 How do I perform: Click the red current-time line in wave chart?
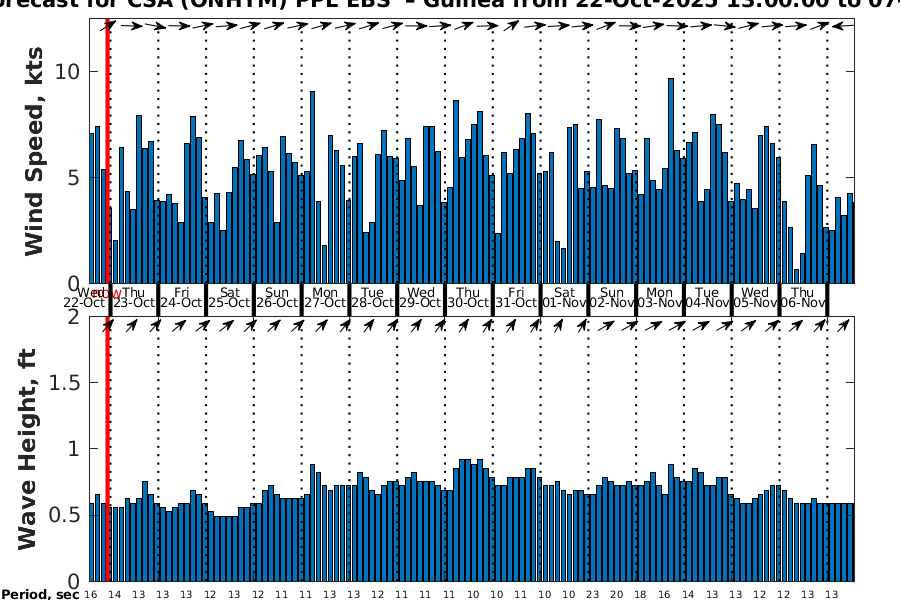click(108, 450)
